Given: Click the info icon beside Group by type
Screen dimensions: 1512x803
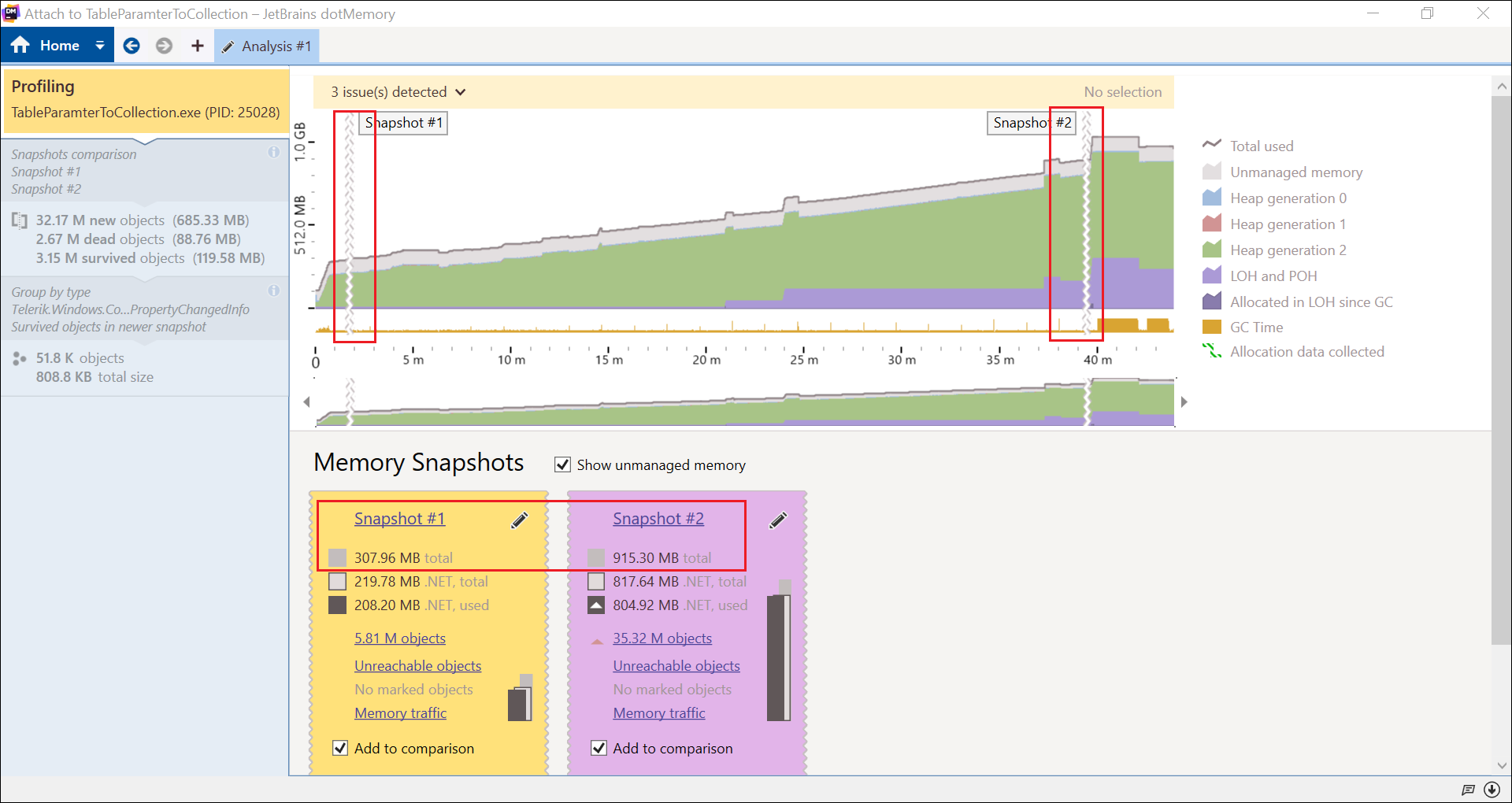Looking at the screenshot, I should [x=274, y=290].
